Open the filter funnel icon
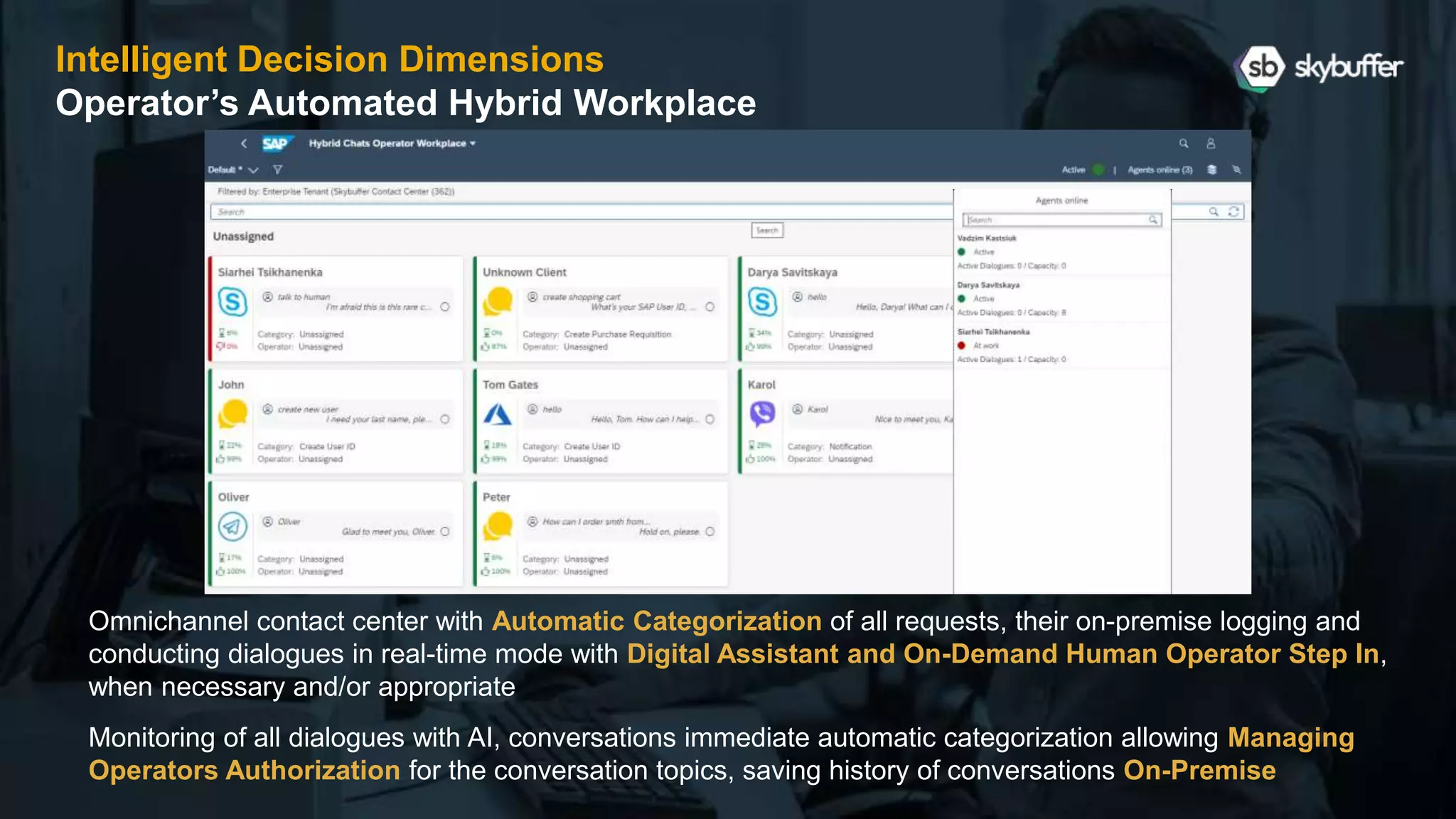 tap(278, 170)
